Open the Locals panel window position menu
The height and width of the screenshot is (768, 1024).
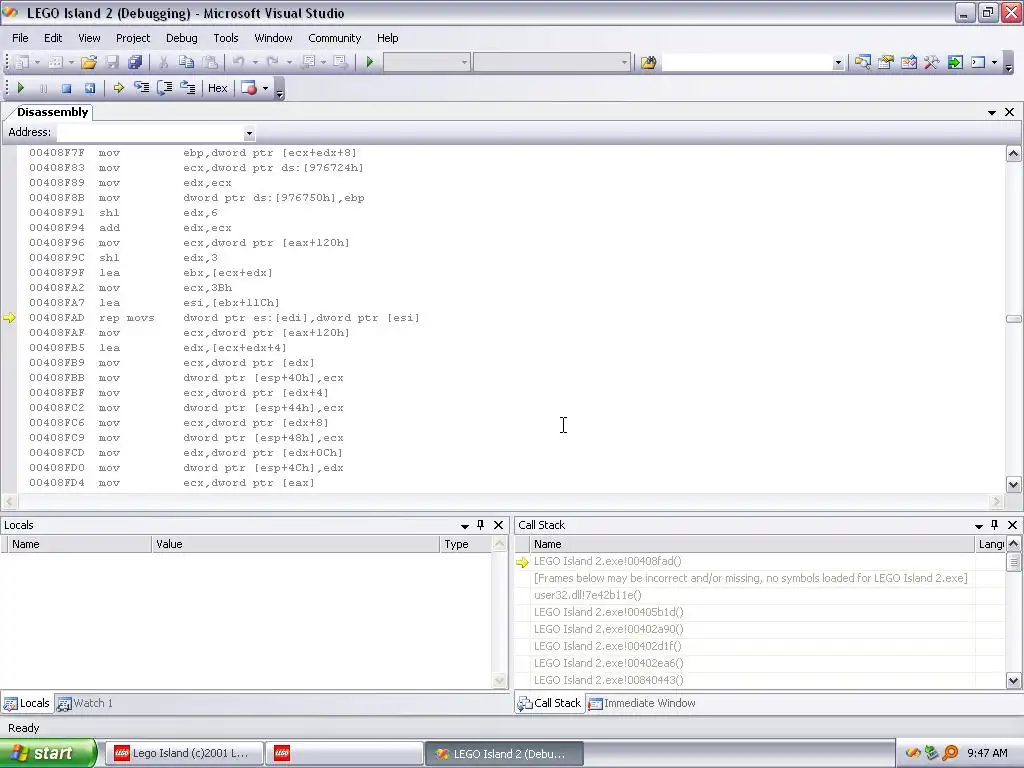tap(465, 525)
